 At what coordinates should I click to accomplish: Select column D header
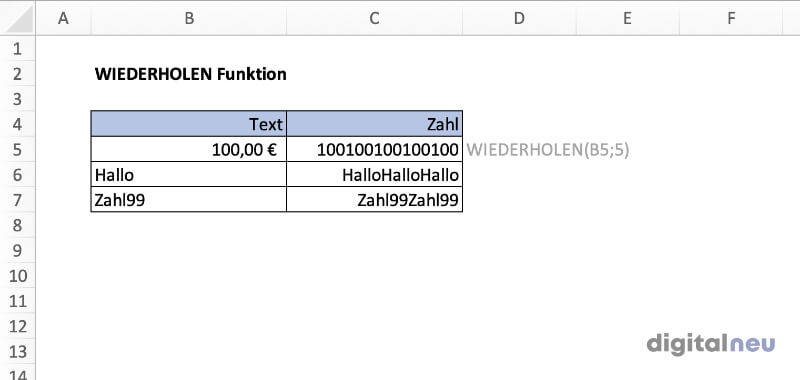tap(519, 19)
